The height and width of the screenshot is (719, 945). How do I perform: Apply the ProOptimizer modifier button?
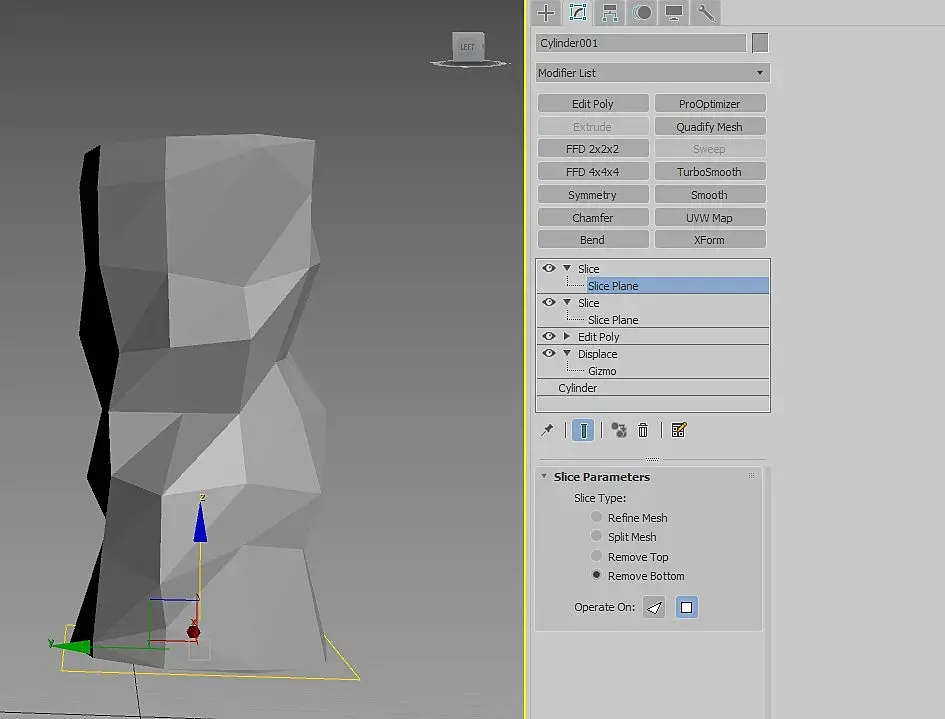click(709, 104)
